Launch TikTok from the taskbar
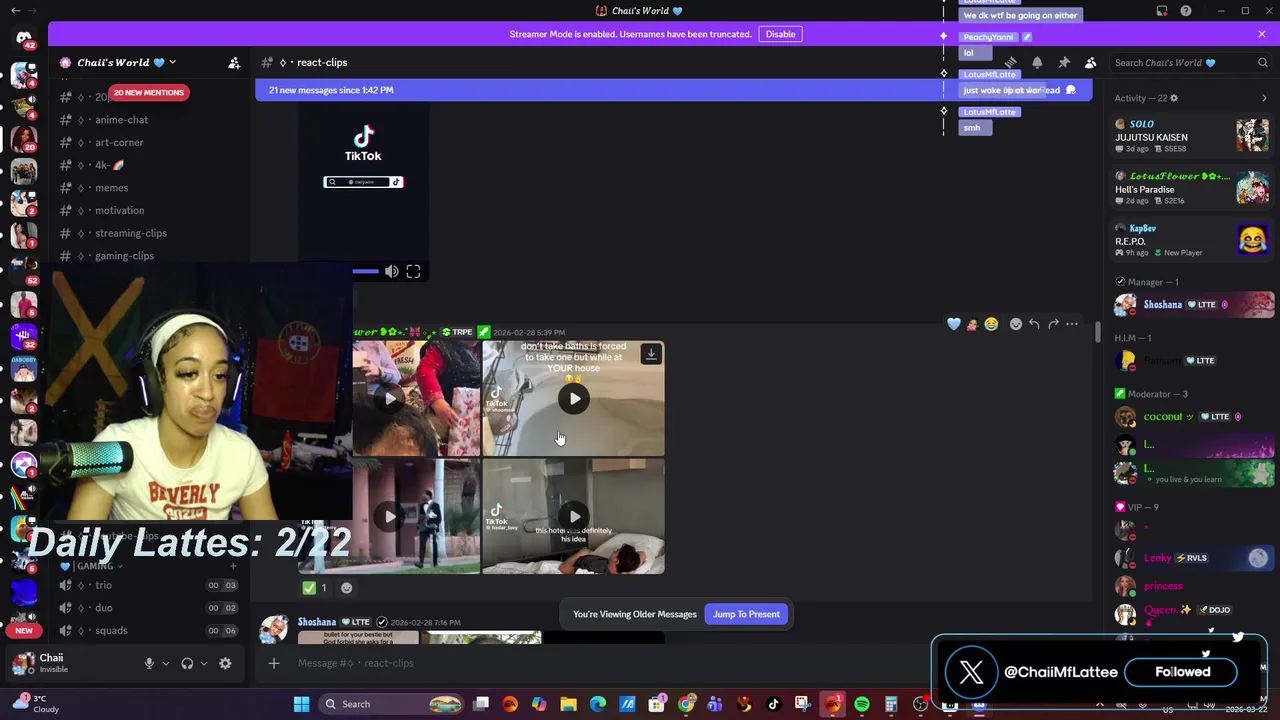The image size is (1280, 720). (x=773, y=704)
